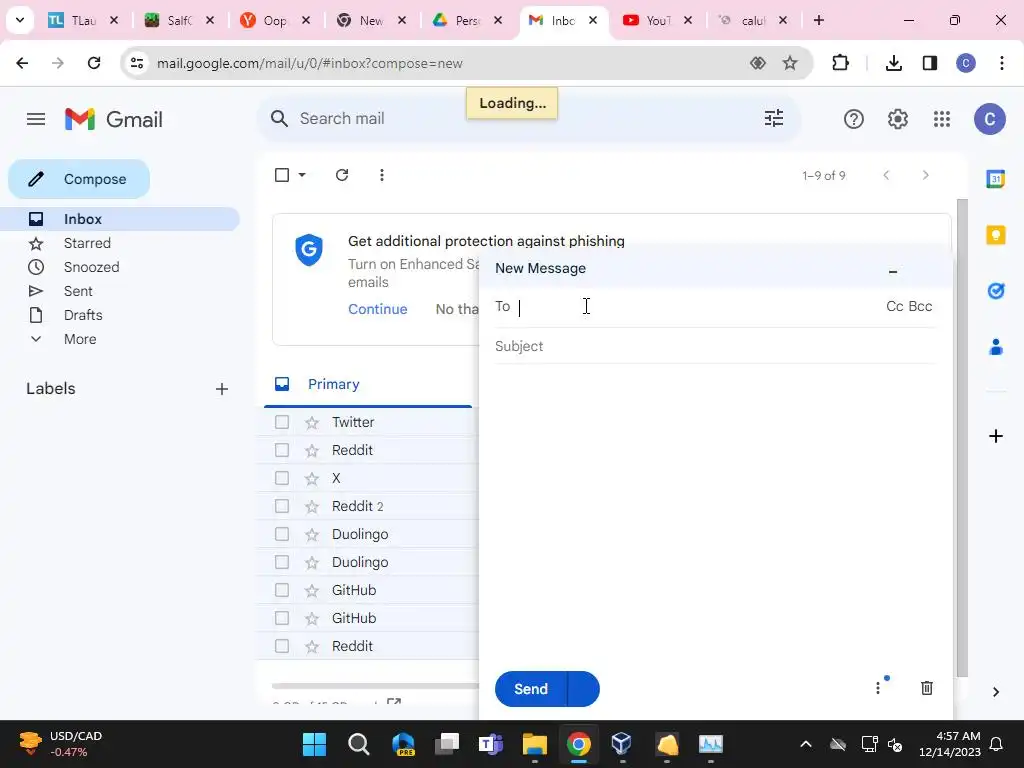
Task: Get add-ons plus icon in side panel
Action: coord(995,436)
